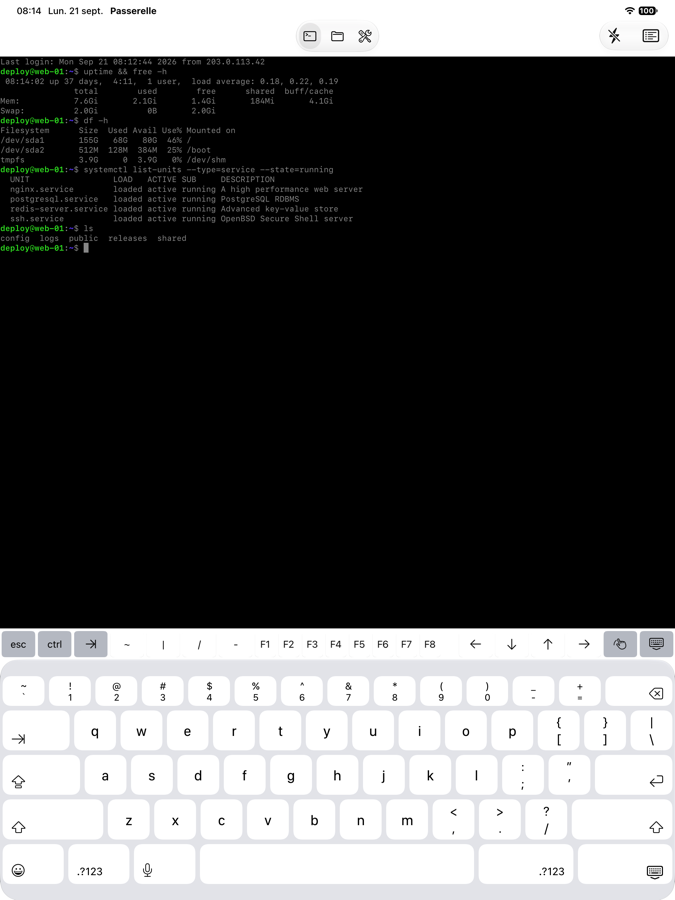Open the tools wrench and screwdriver icon
This screenshot has width=675, height=900.
tap(365, 36)
